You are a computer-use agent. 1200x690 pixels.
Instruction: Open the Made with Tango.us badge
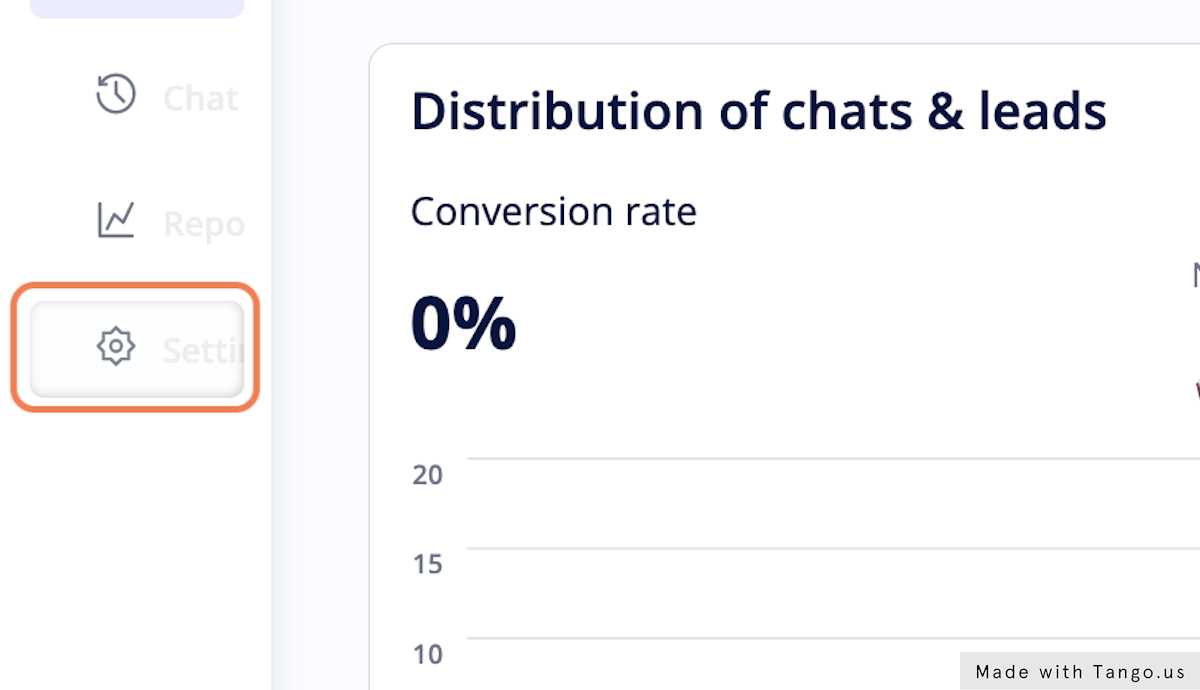coord(1080,672)
